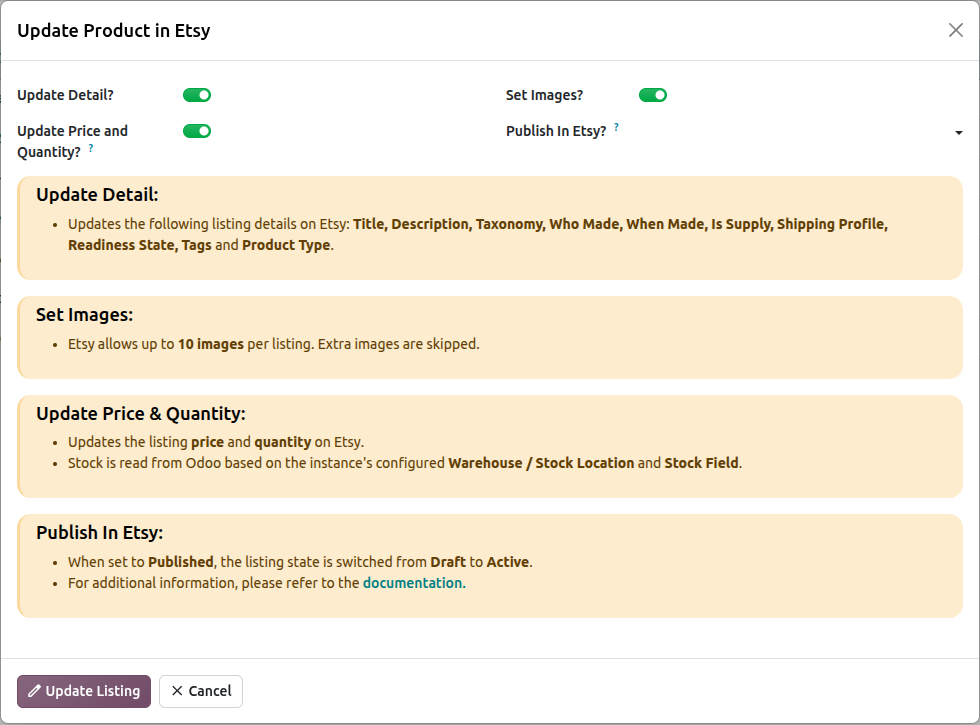
Task: Click the '10 images' bold text
Action: tap(211, 344)
